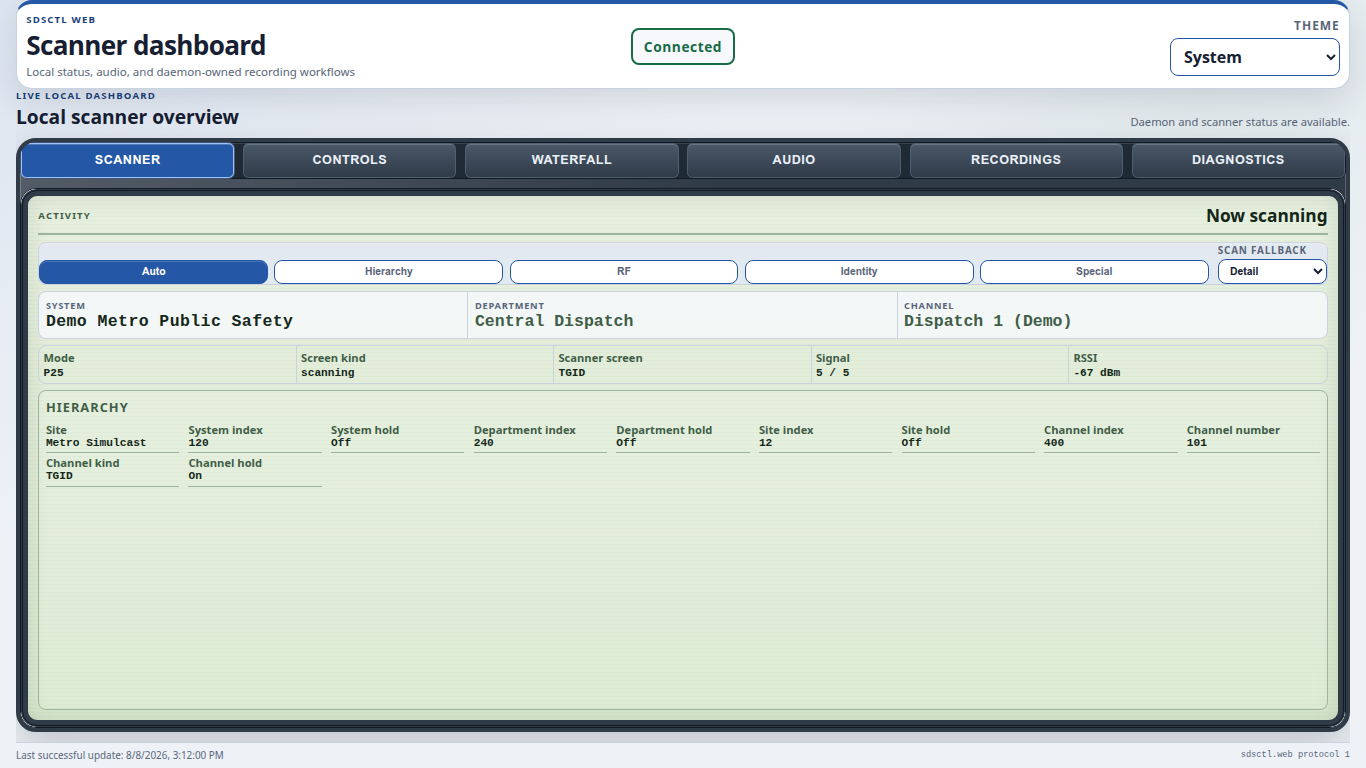Click the RSSI value -67 dBm
The width and height of the screenshot is (1366, 768).
[x=1097, y=372]
